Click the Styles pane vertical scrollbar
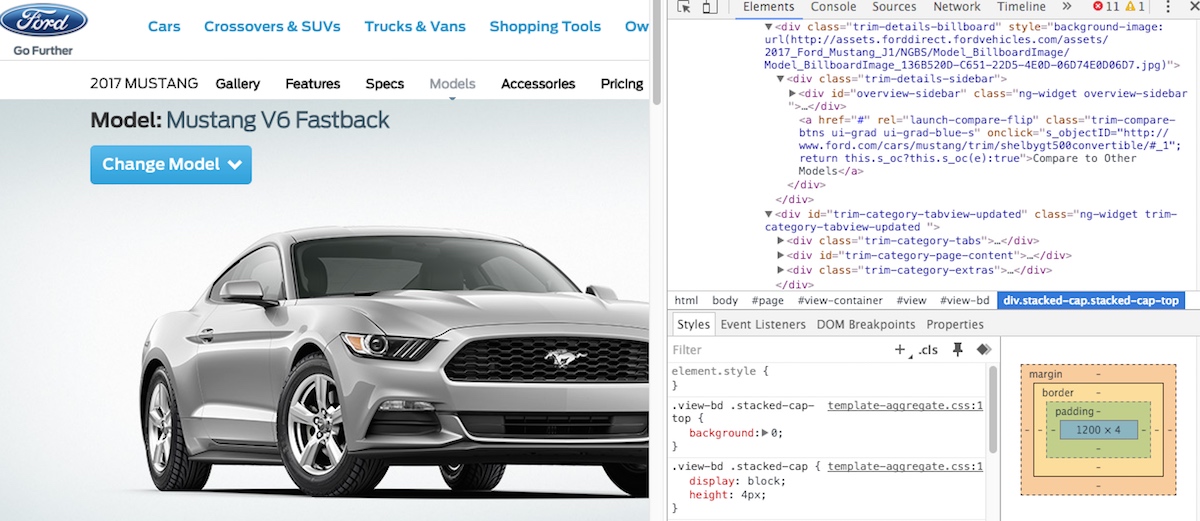This screenshot has width=1200, height=521. tap(993, 410)
